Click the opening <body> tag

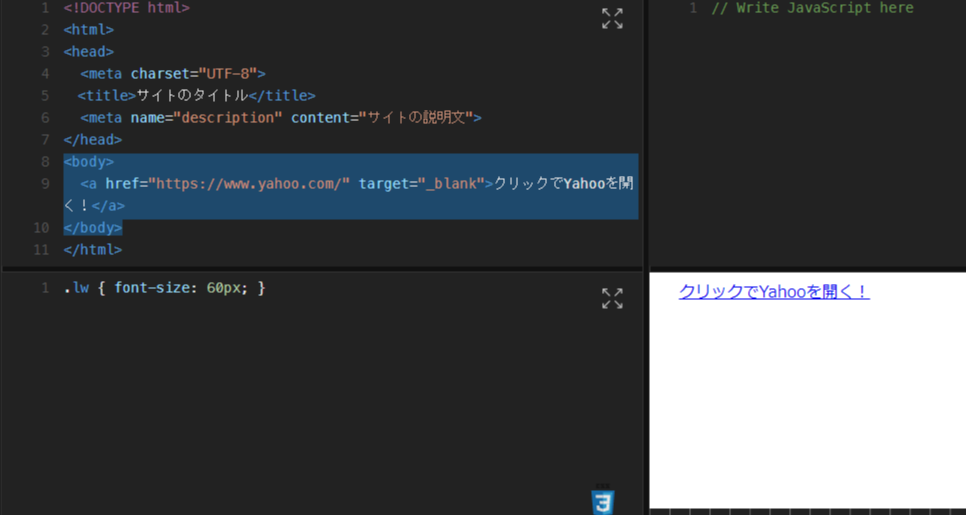pos(89,162)
